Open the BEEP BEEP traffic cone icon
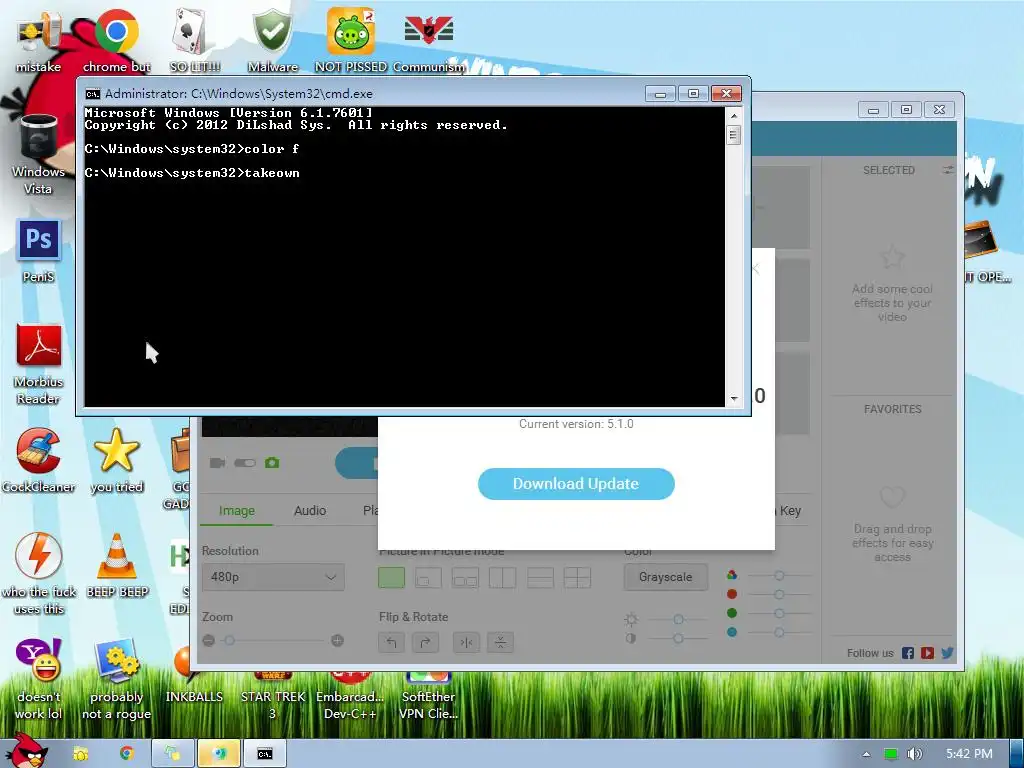1024x768 pixels. point(117,566)
